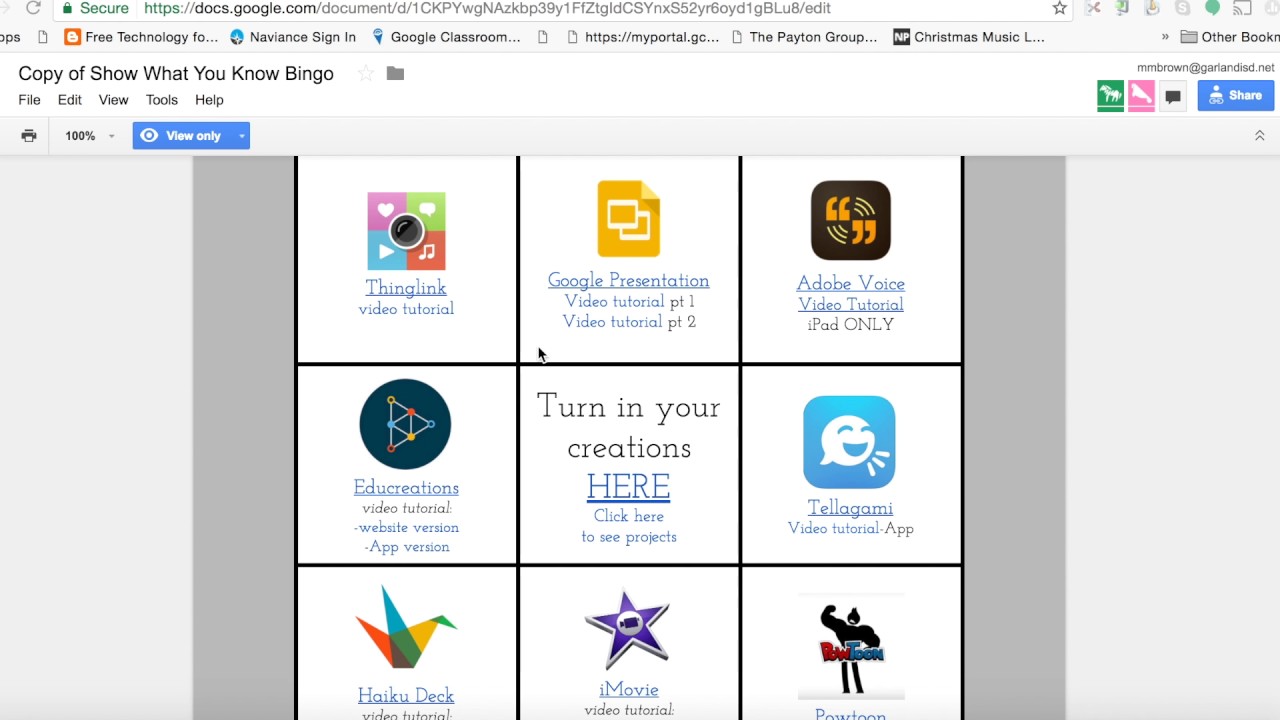Viewport: 1280px width, 720px height.
Task: Click the Educreations round logo image
Action: coord(405,424)
